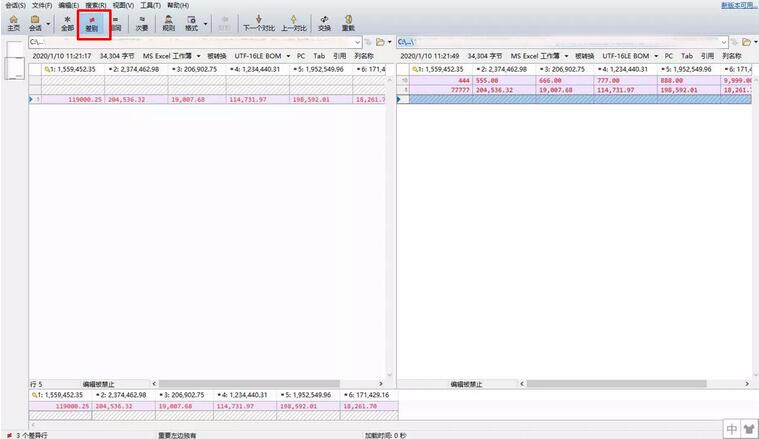Toggle the Differences (差别) filter
This screenshot has width=759, height=439.
91,22
